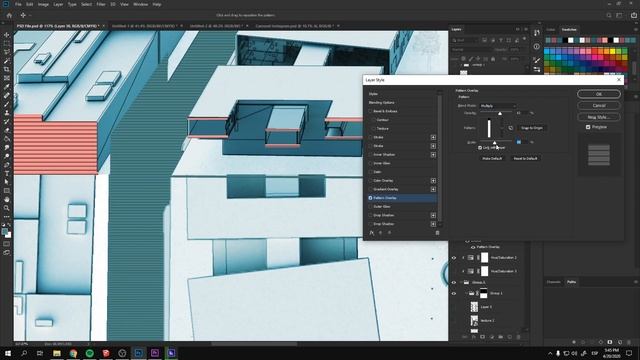Open the pattern picker dropdown arrow
This screenshot has width=640, height=360.
tap(502, 128)
